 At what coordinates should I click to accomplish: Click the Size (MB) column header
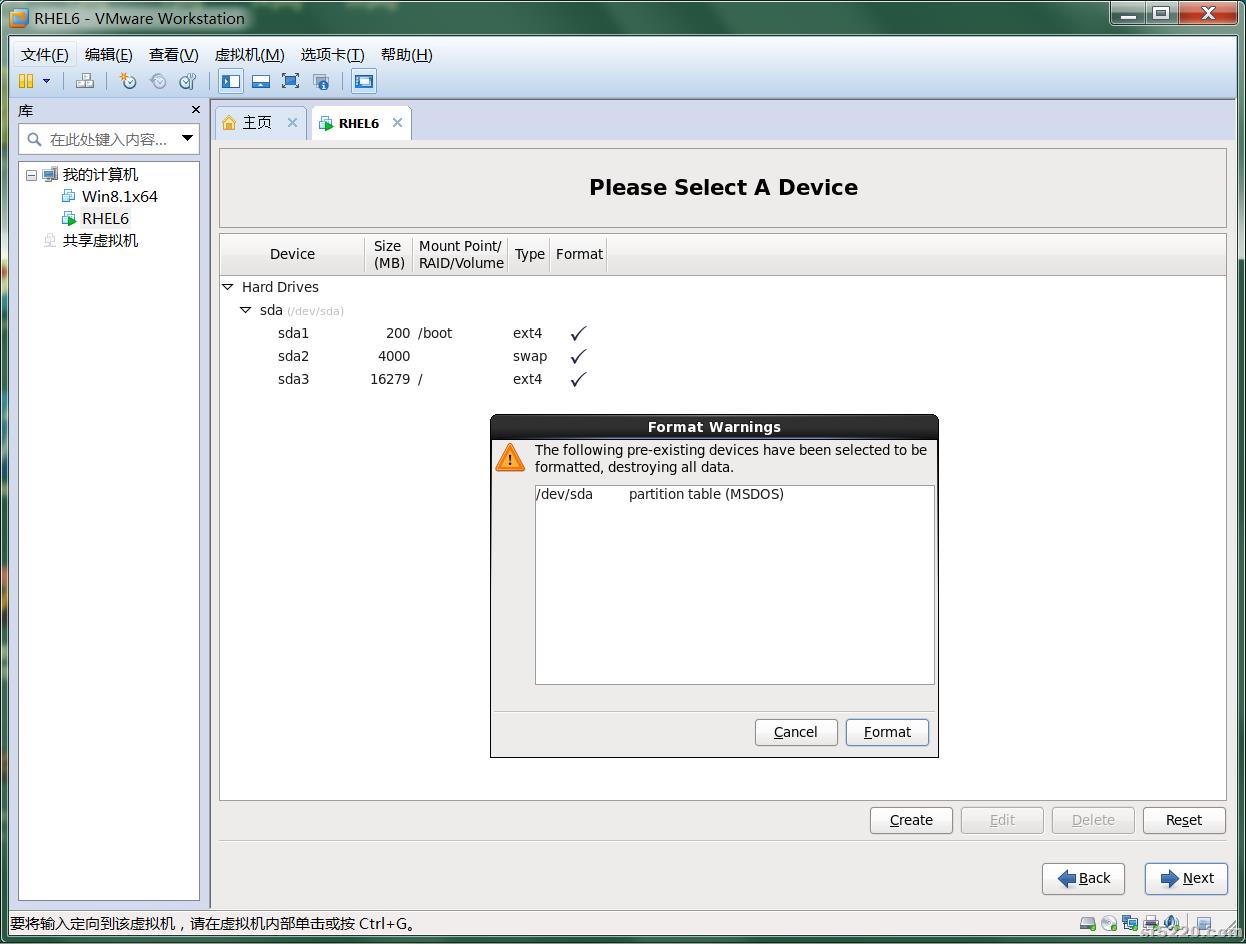point(389,254)
